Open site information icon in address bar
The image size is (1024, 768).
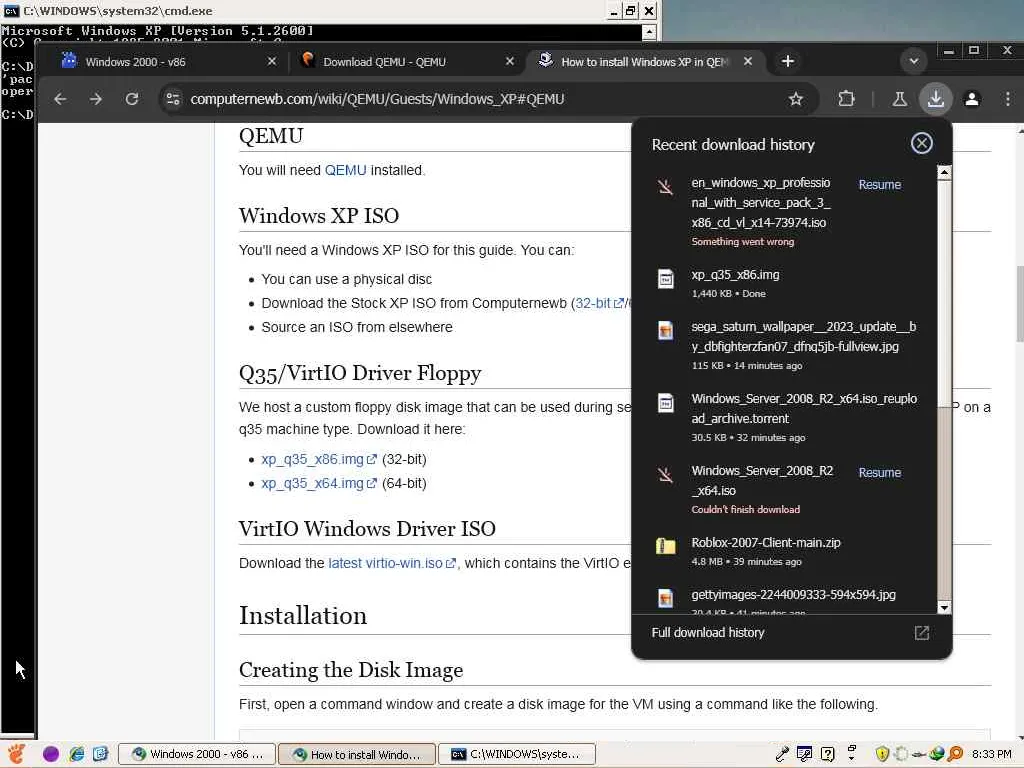tap(173, 99)
